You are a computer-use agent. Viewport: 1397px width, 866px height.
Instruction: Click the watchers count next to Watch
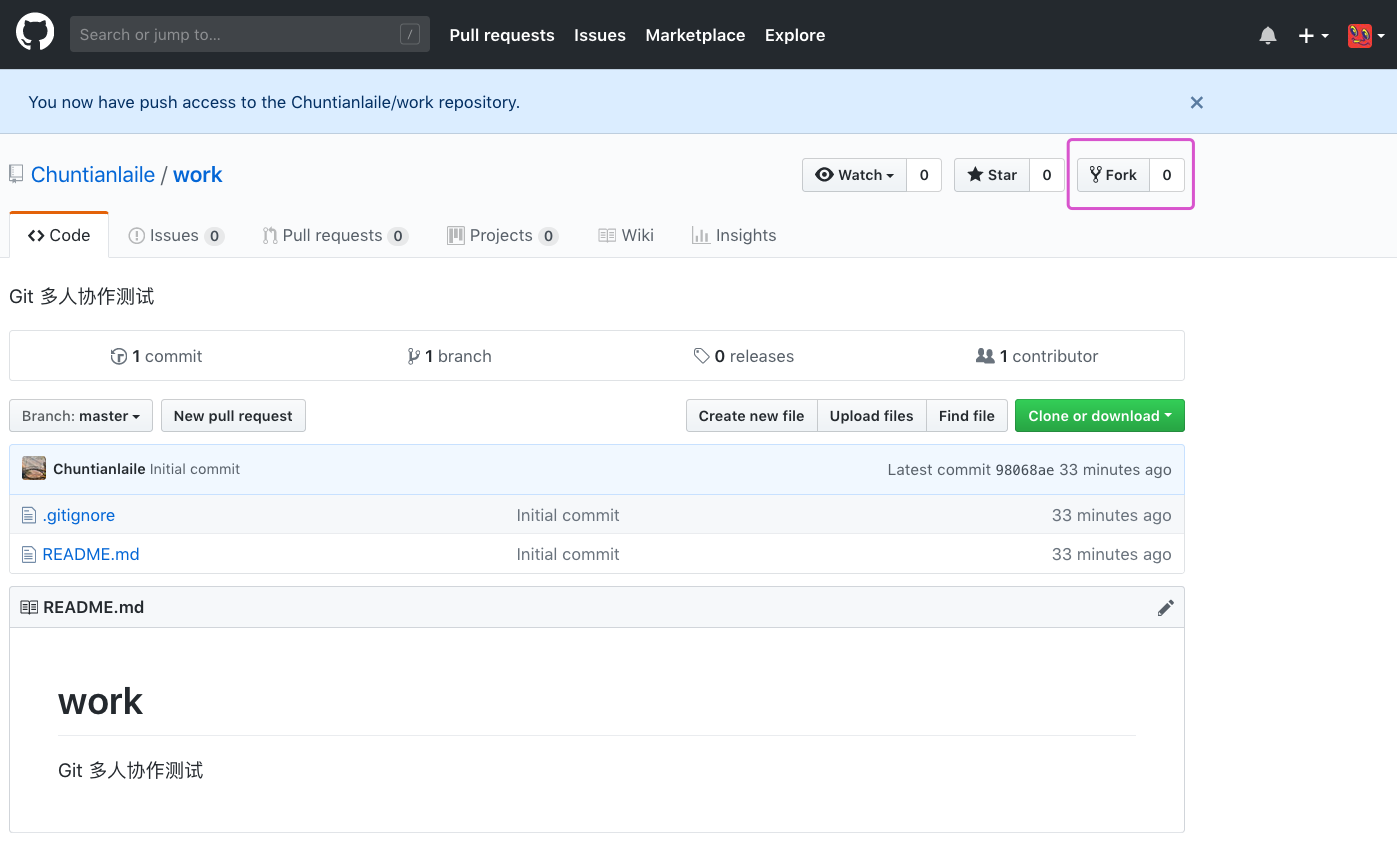pyautogui.click(x=924, y=175)
